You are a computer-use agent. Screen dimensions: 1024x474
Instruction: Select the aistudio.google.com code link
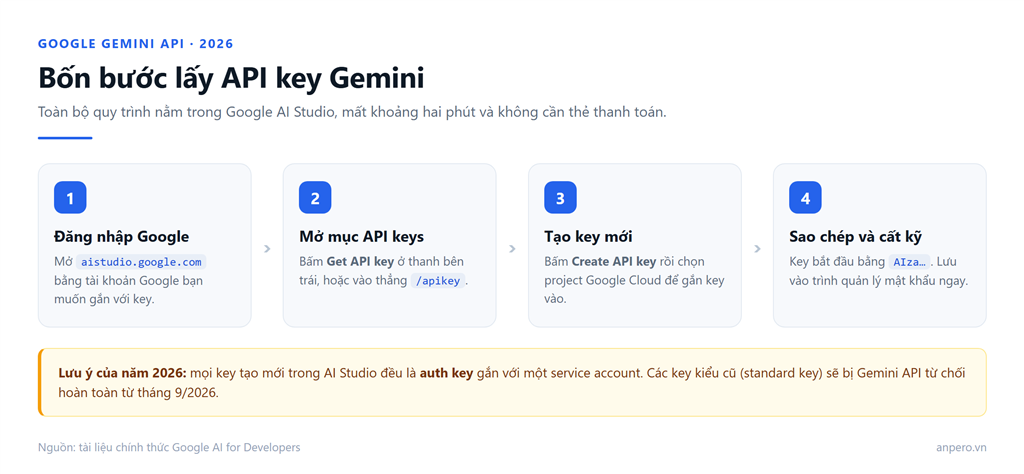click(x=141, y=262)
